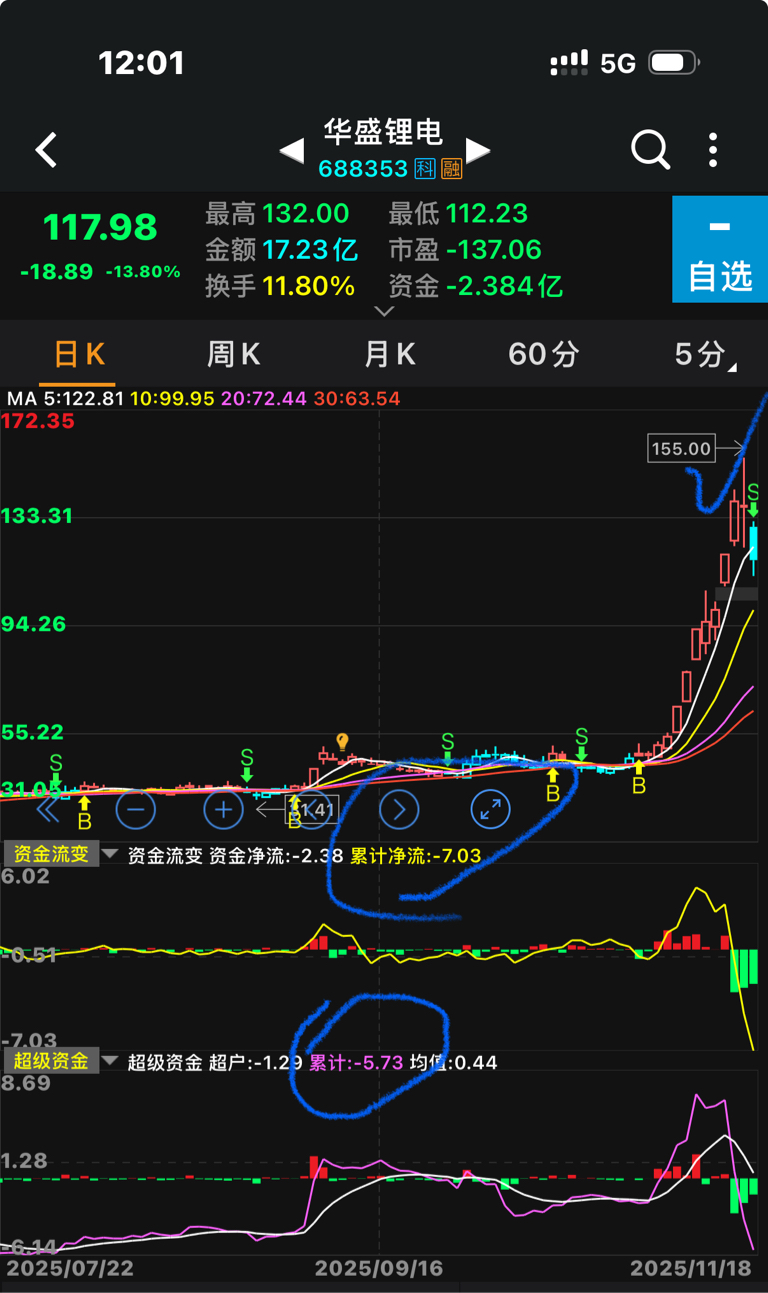Tap the price change -13.80% value

coord(143,272)
